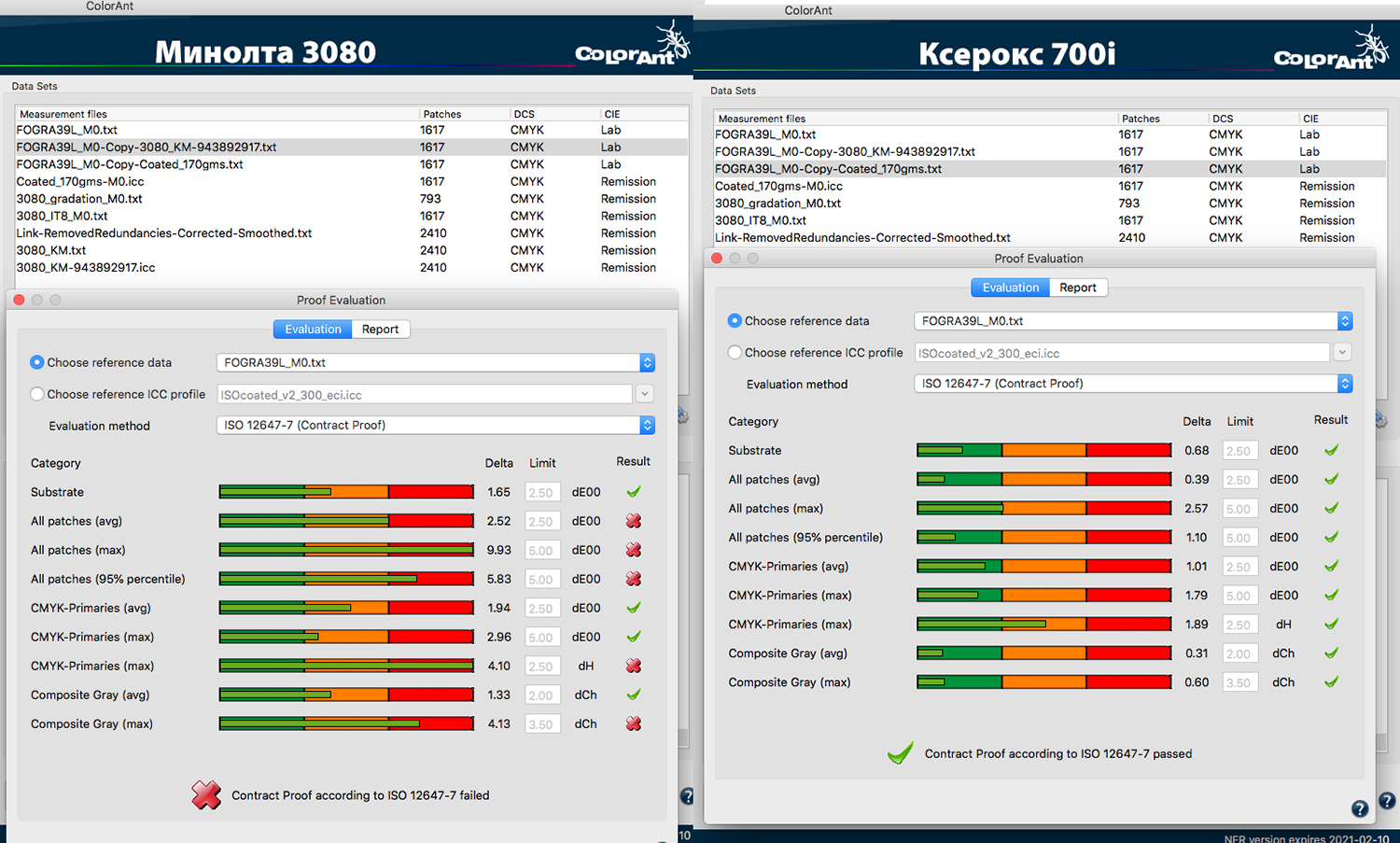Image resolution: width=1400 pixels, height=843 pixels.
Task: Open reference data dropdown in Xerox window
Action: [x=1133, y=320]
